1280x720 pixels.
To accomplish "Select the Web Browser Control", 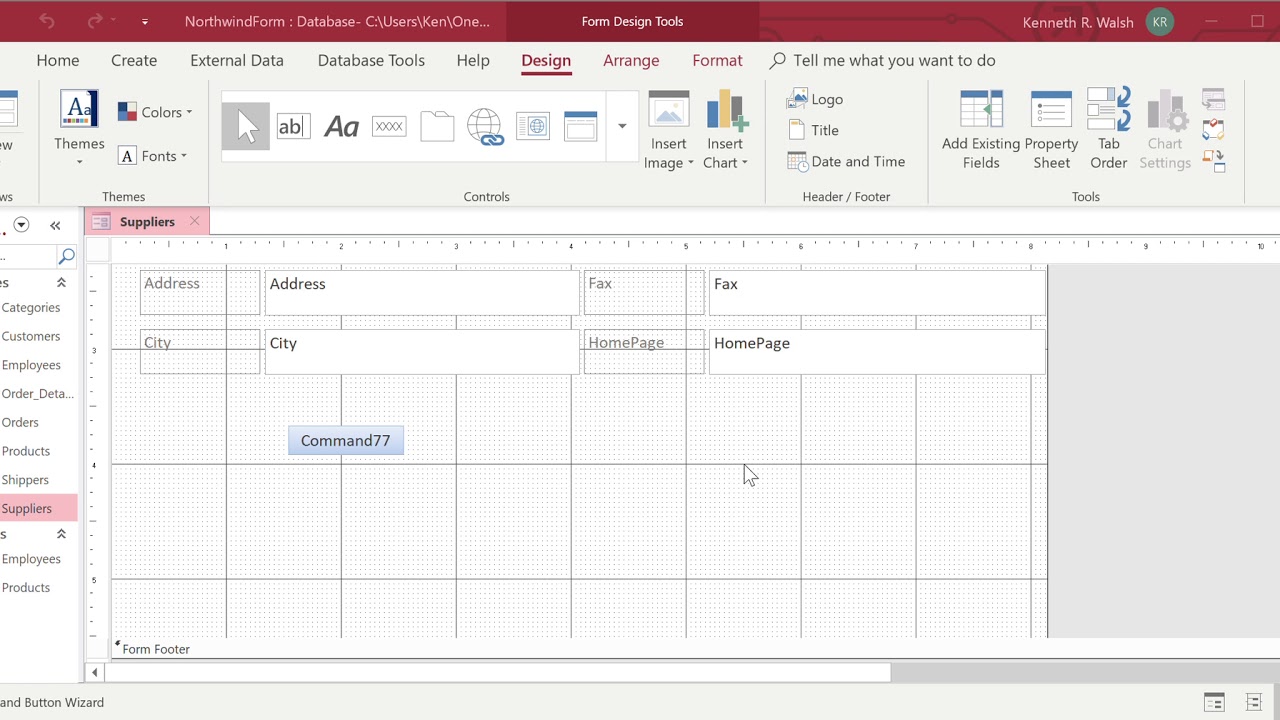I will (x=533, y=127).
